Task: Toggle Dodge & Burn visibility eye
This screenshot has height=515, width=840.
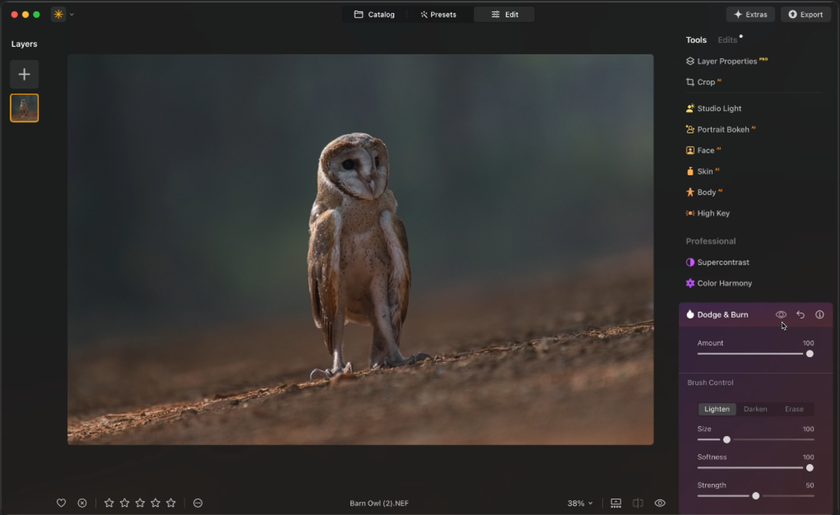Action: (x=781, y=315)
